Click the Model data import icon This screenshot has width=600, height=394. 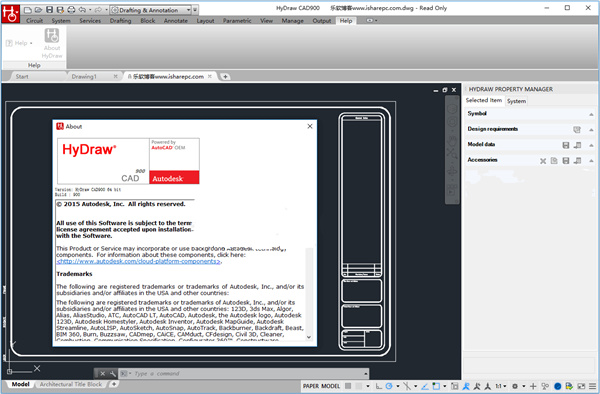point(577,145)
